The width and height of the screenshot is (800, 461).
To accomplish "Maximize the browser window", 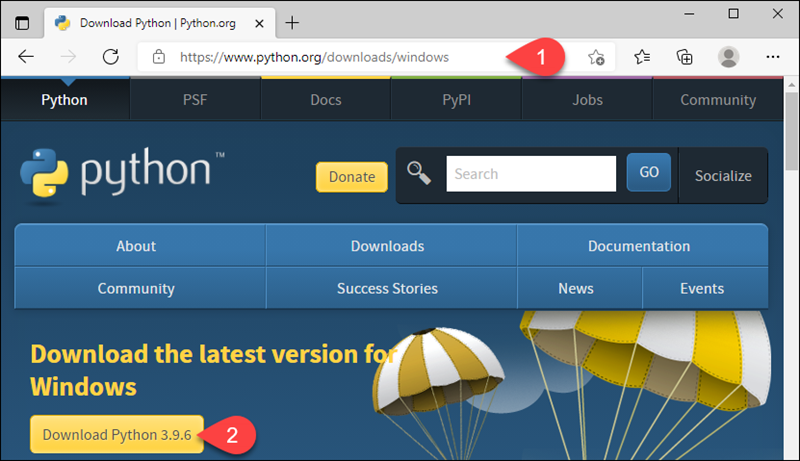I will click(733, 14).
